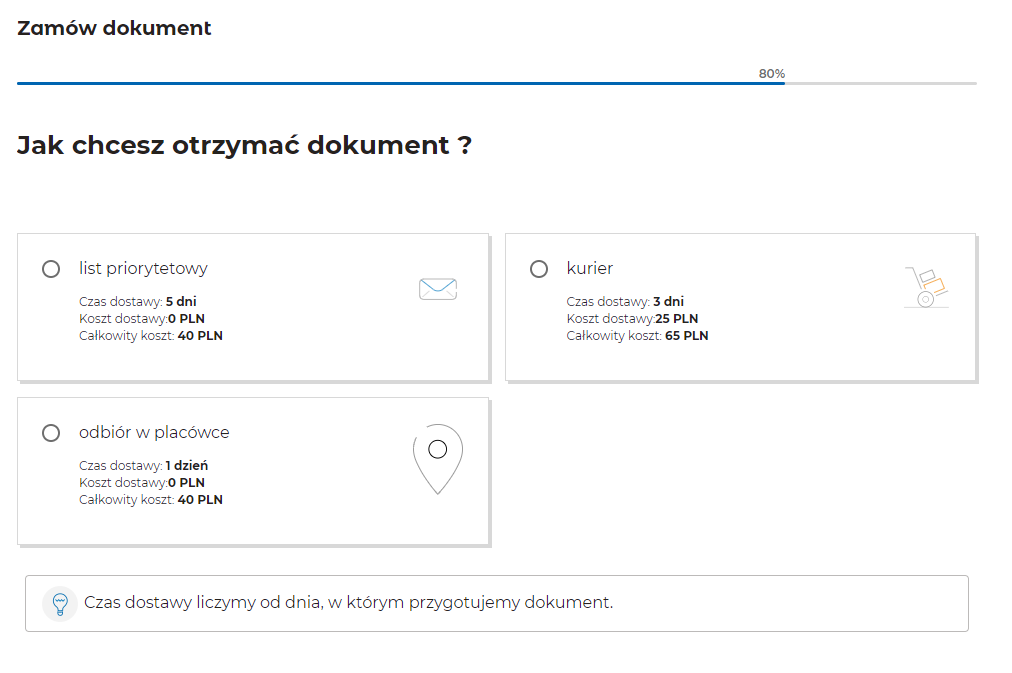Select the 'list priorytetowy' radio button
The image size is (1012, 673).
51,269
